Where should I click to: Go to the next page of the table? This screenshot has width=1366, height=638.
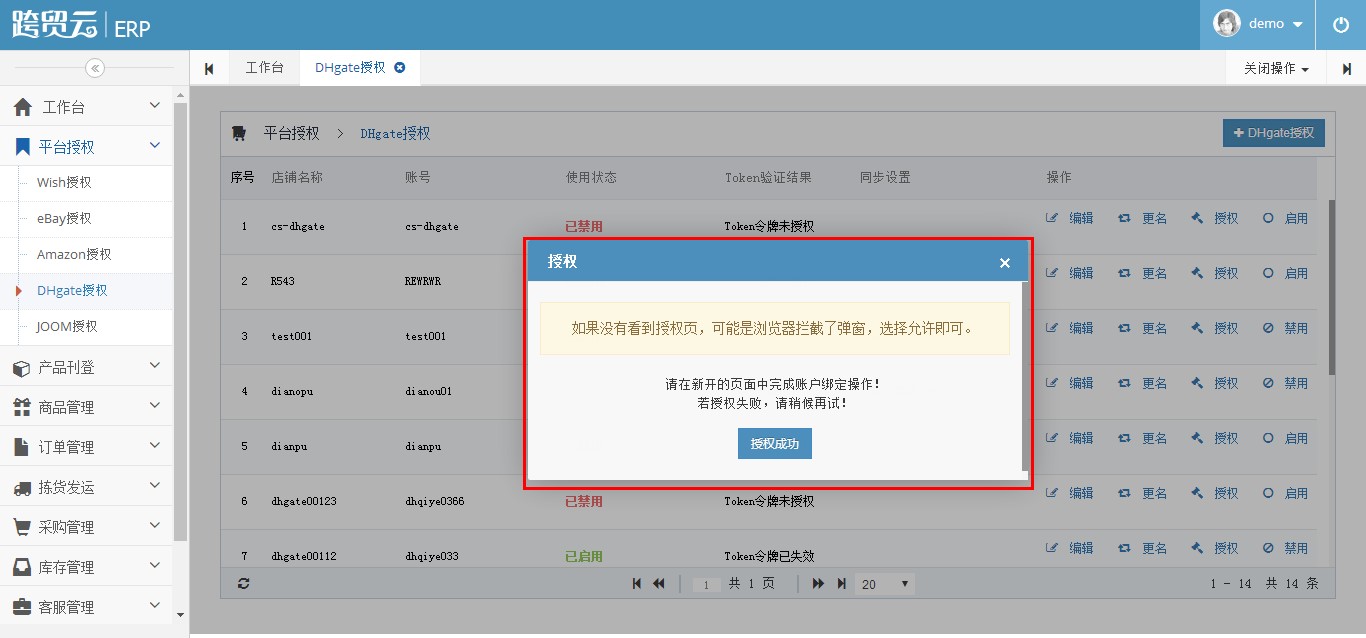(818, 583)
